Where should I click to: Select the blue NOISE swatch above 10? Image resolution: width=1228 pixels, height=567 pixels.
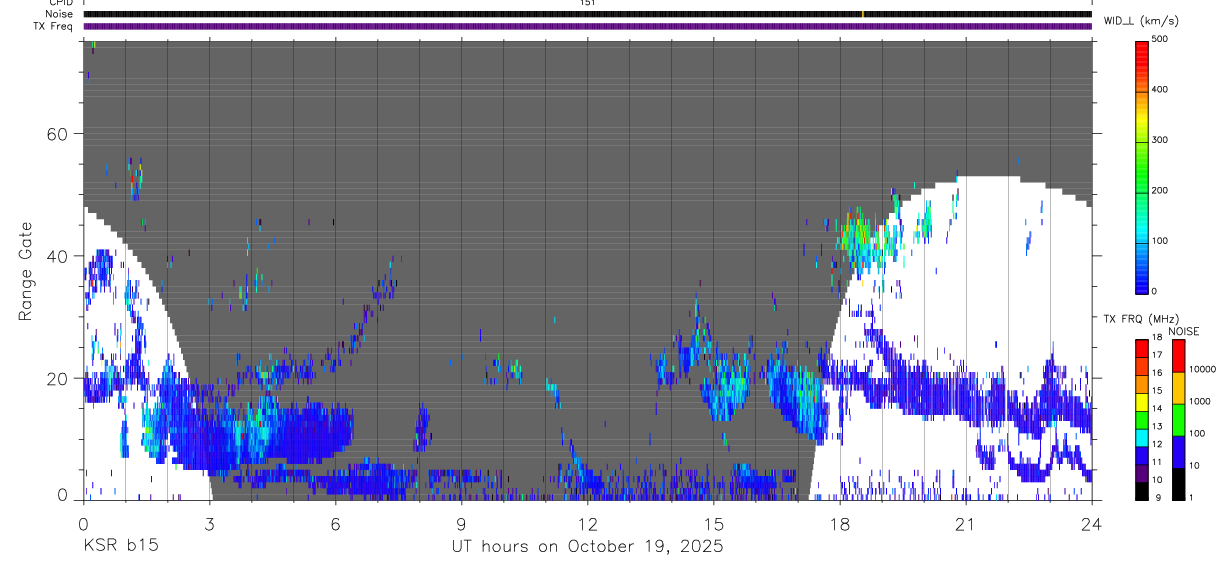click(x=1178, y=451)
